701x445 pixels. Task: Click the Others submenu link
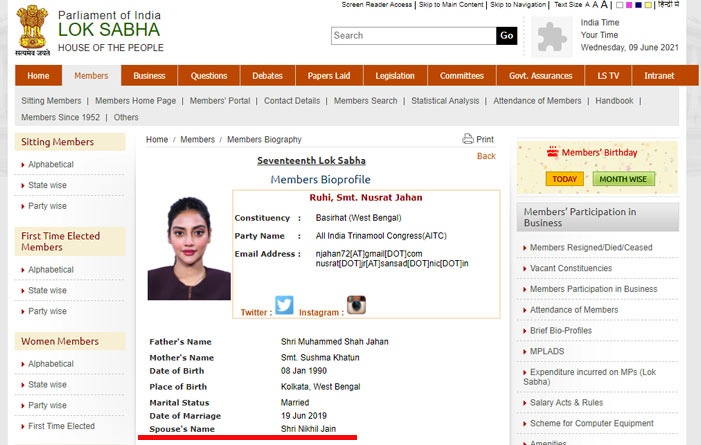(126, 117)
